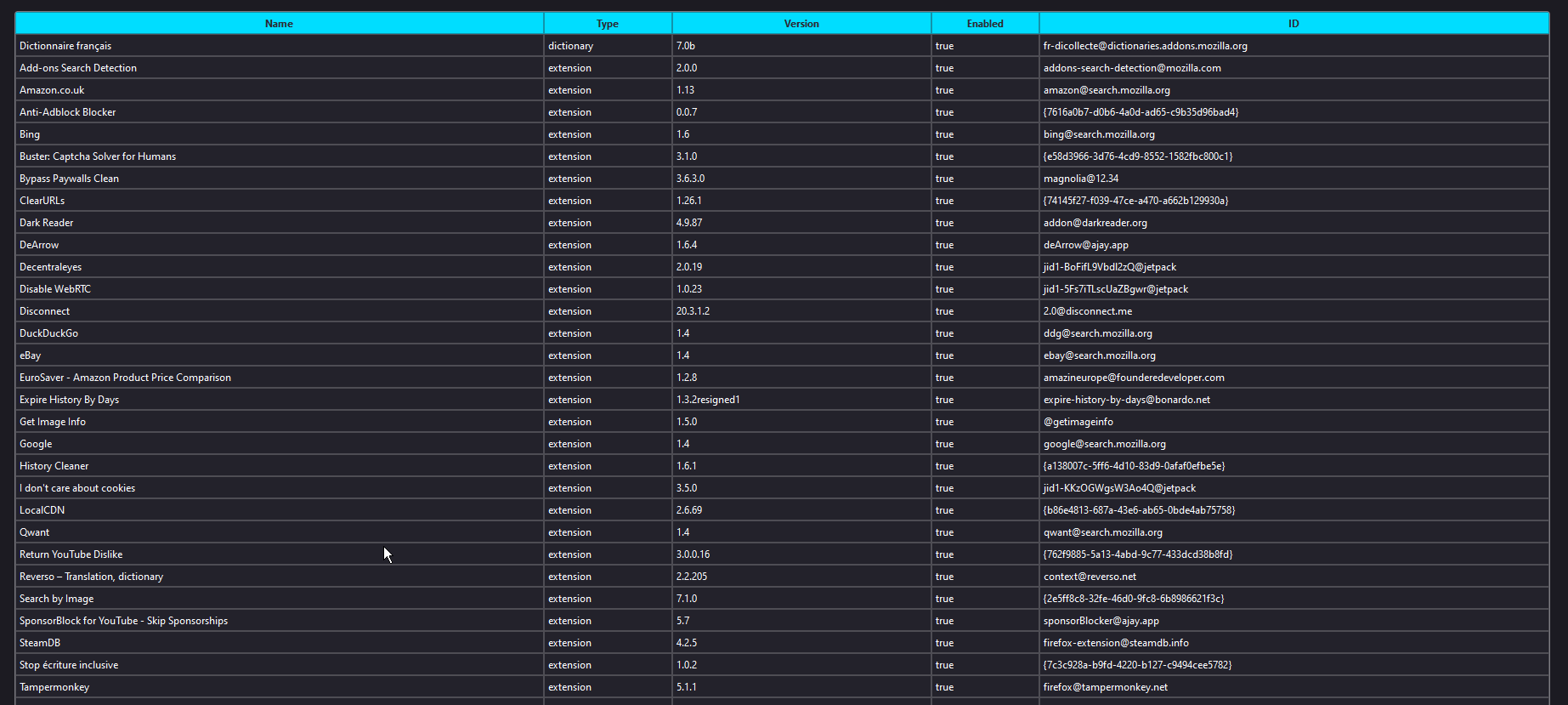Click ID expire-history-by-days@bonardo.net
This screenshot has height=705, width=1568.
[x=1293, y=400]
